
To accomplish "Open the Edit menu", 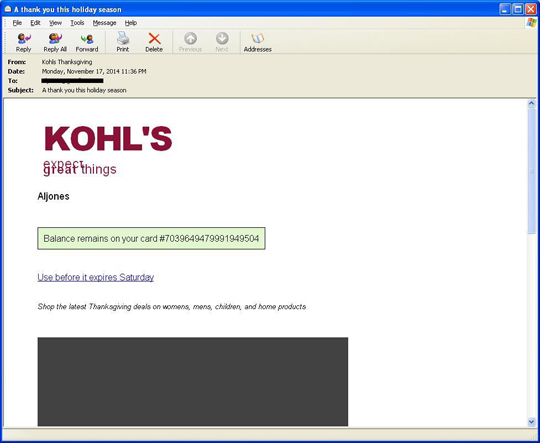I will click(x=35, y=23).
